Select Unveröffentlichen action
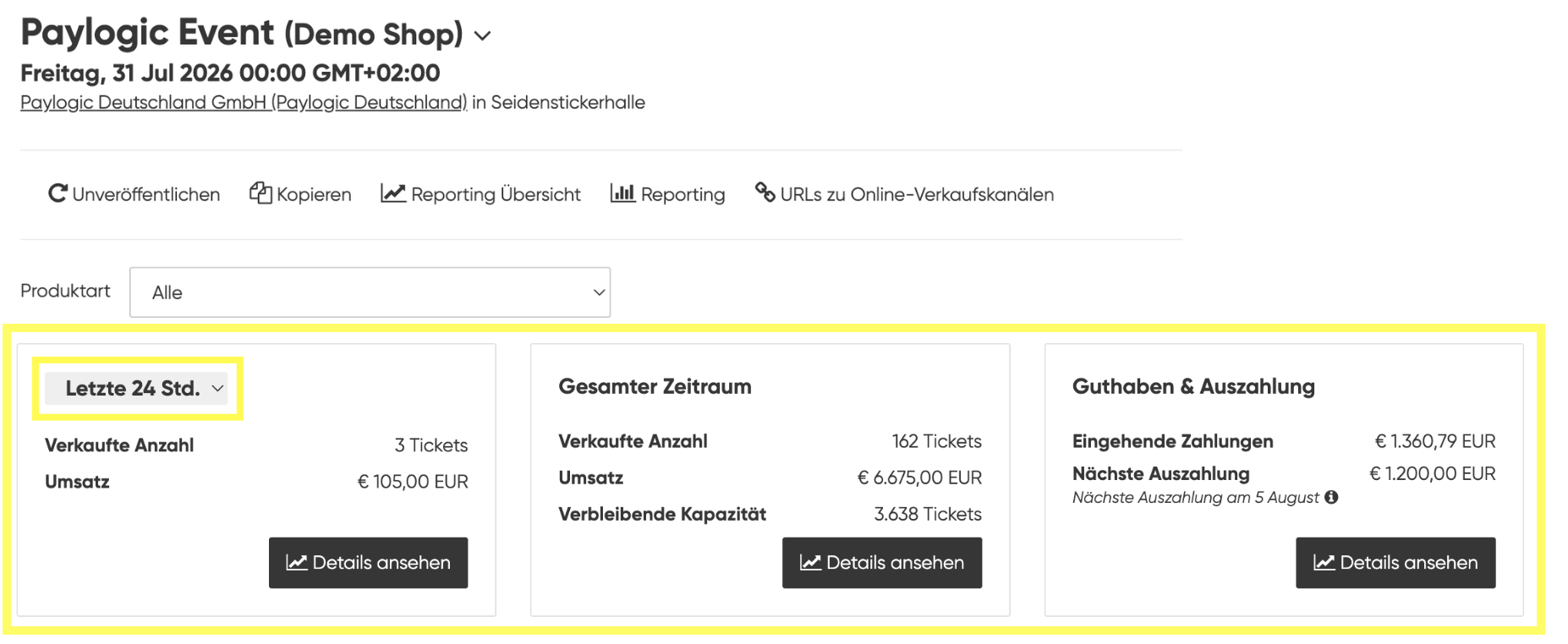Viewport: 1568px width, 644px height. click(x=134, y=194)
